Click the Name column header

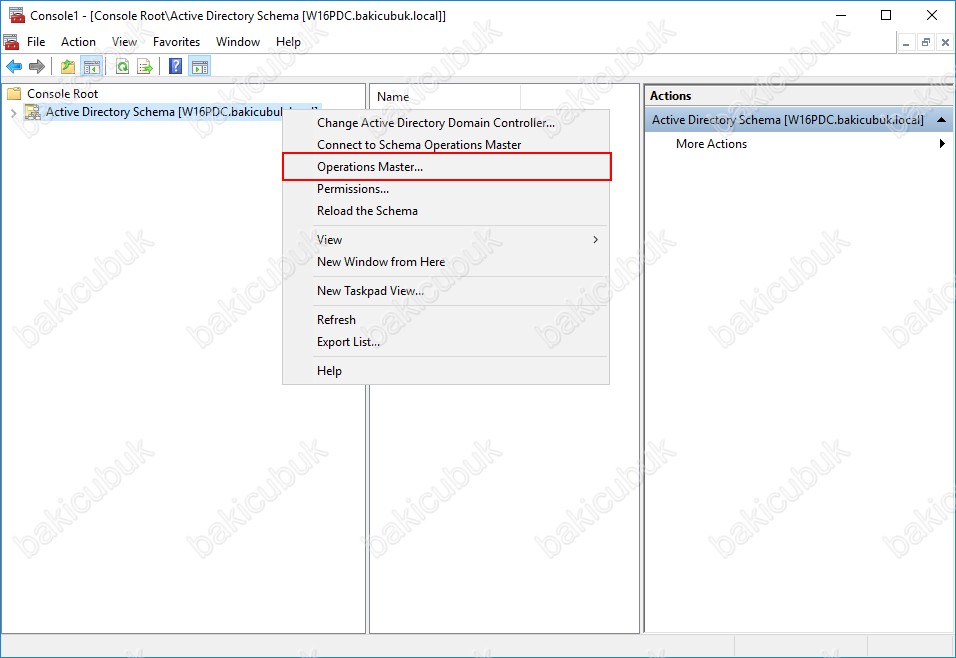[x=444, y=96]
